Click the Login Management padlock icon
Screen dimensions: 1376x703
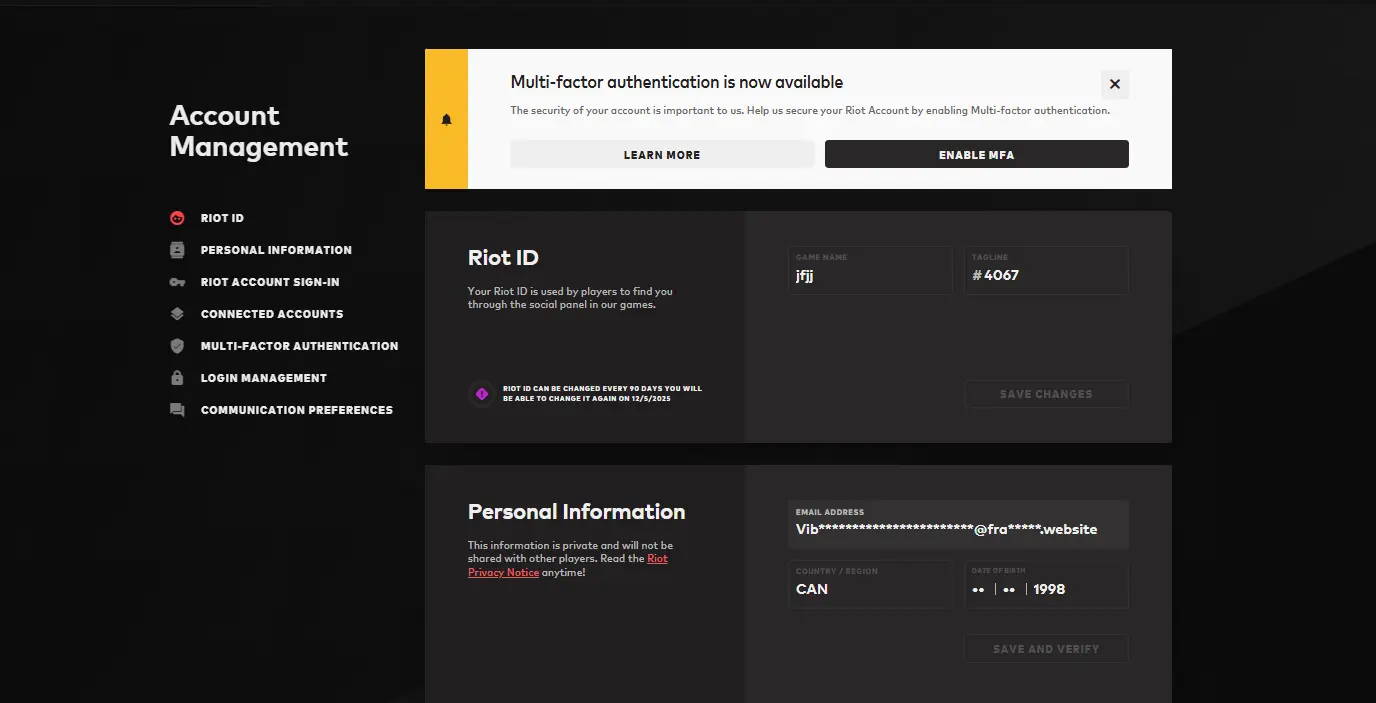pyautogui.click(x=177, y=378)
